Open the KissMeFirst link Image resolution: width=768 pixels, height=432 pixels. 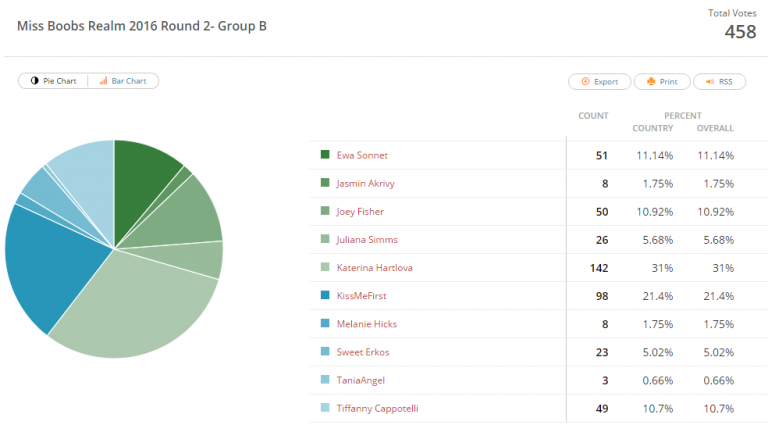pos(361,296)
